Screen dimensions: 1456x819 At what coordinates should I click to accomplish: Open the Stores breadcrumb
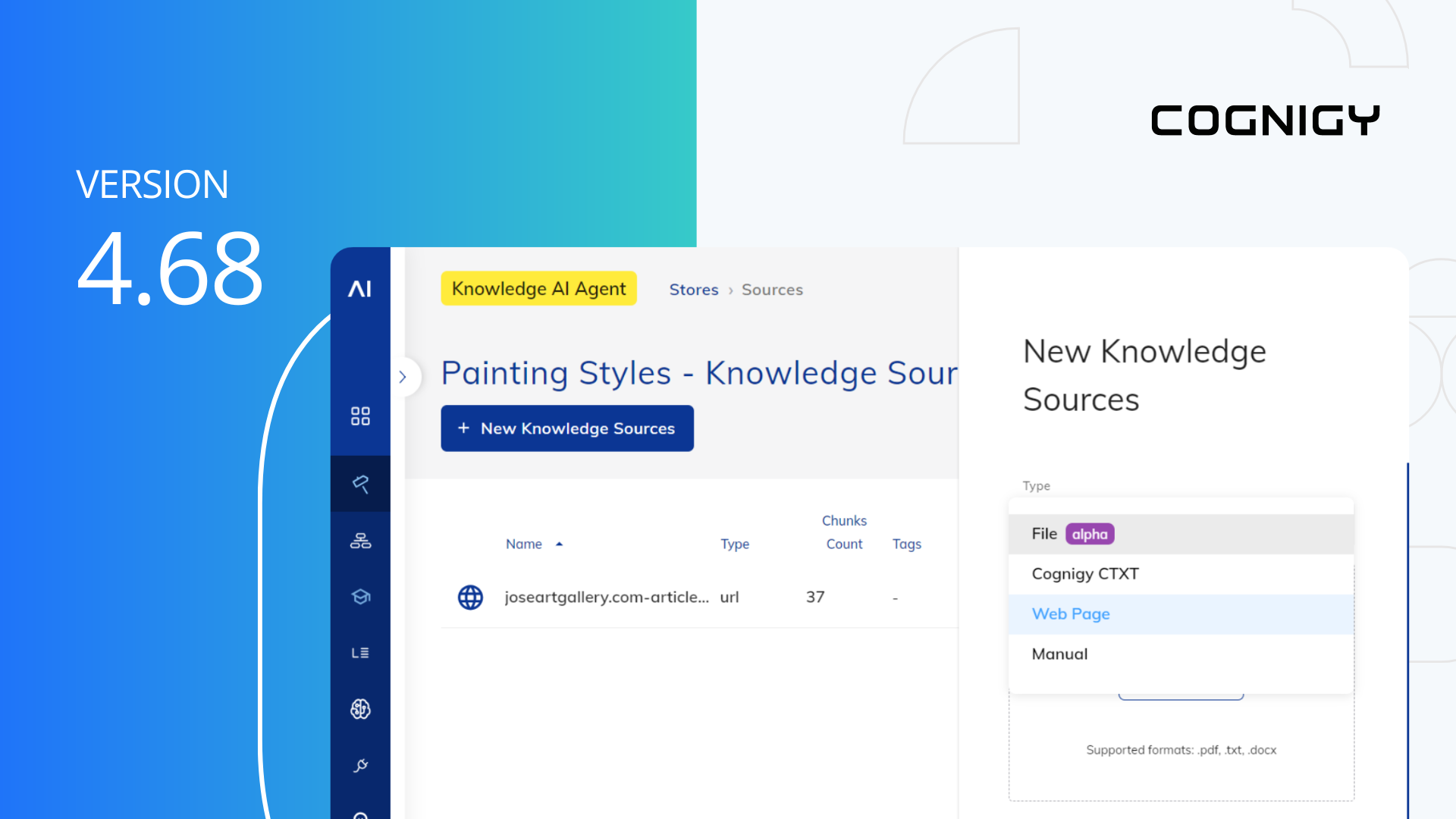click(694, 289)
